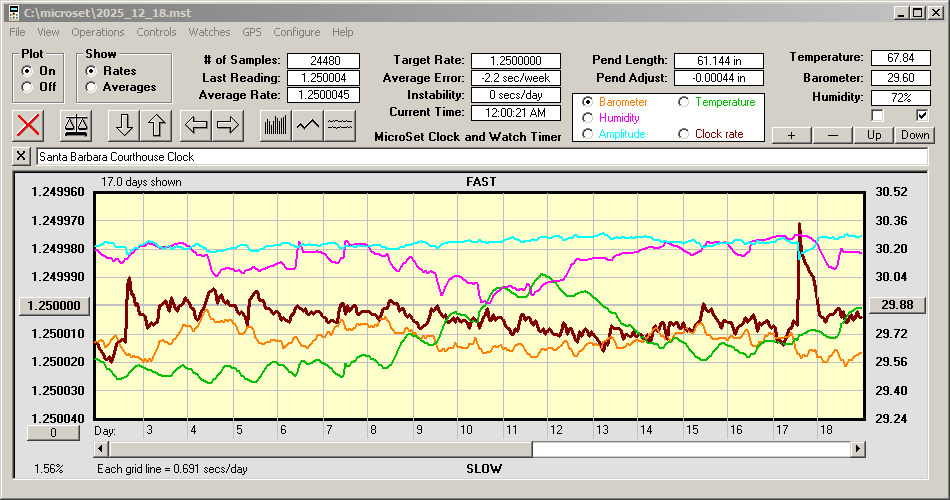This screenshot has width=950, height=500.
Task: Tick the unchecked box under Humidity
Action: (878, 116)
